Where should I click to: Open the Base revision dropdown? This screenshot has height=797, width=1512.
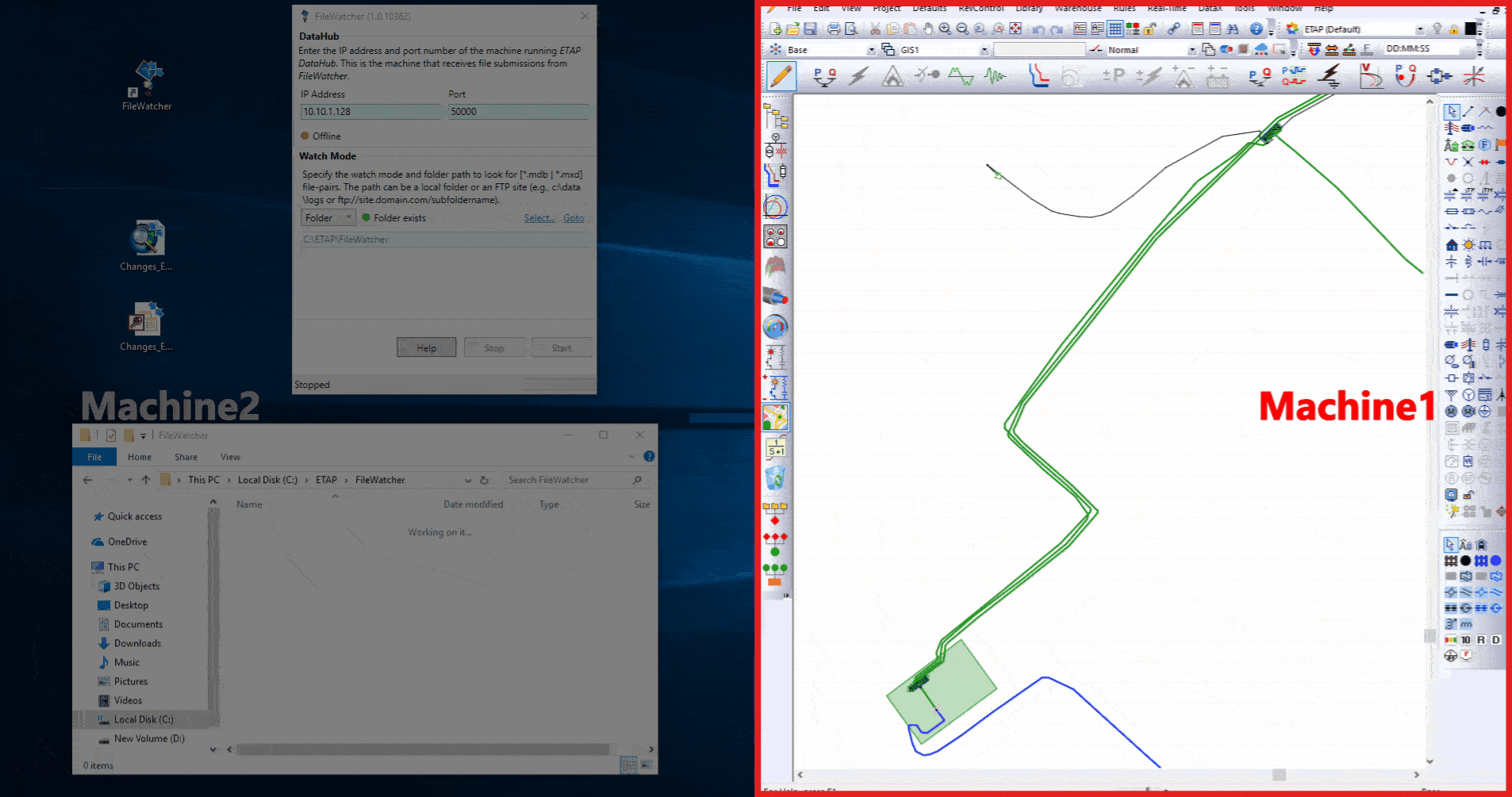coord(873,48)
